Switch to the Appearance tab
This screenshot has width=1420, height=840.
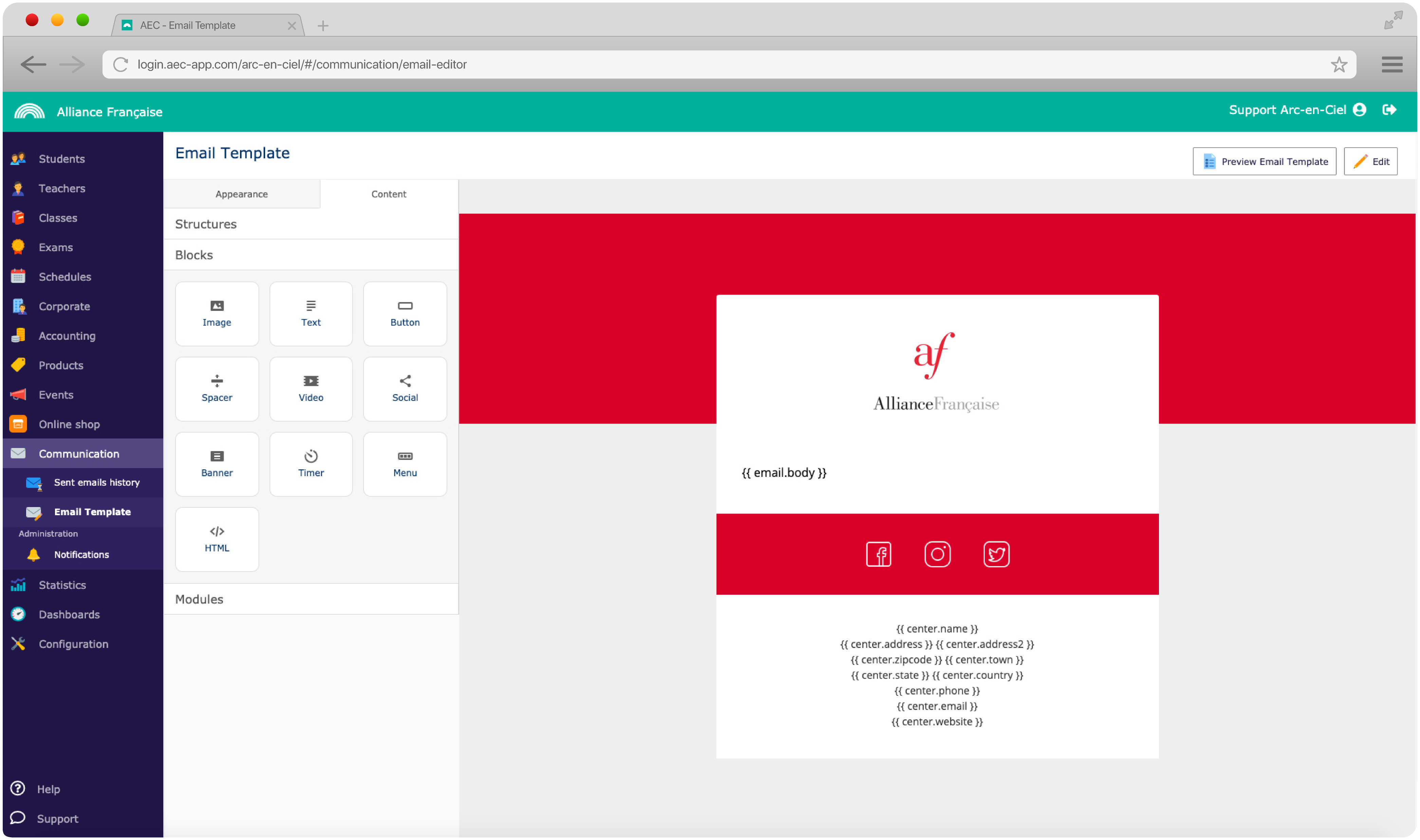242,194
